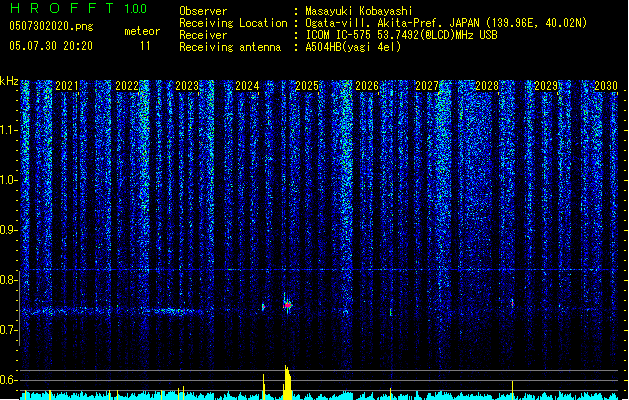Select observer name Masayuki Kobayashi
The height and width of the screenshot is (400, 629).
pyautogui.click(x=359, y=11)
